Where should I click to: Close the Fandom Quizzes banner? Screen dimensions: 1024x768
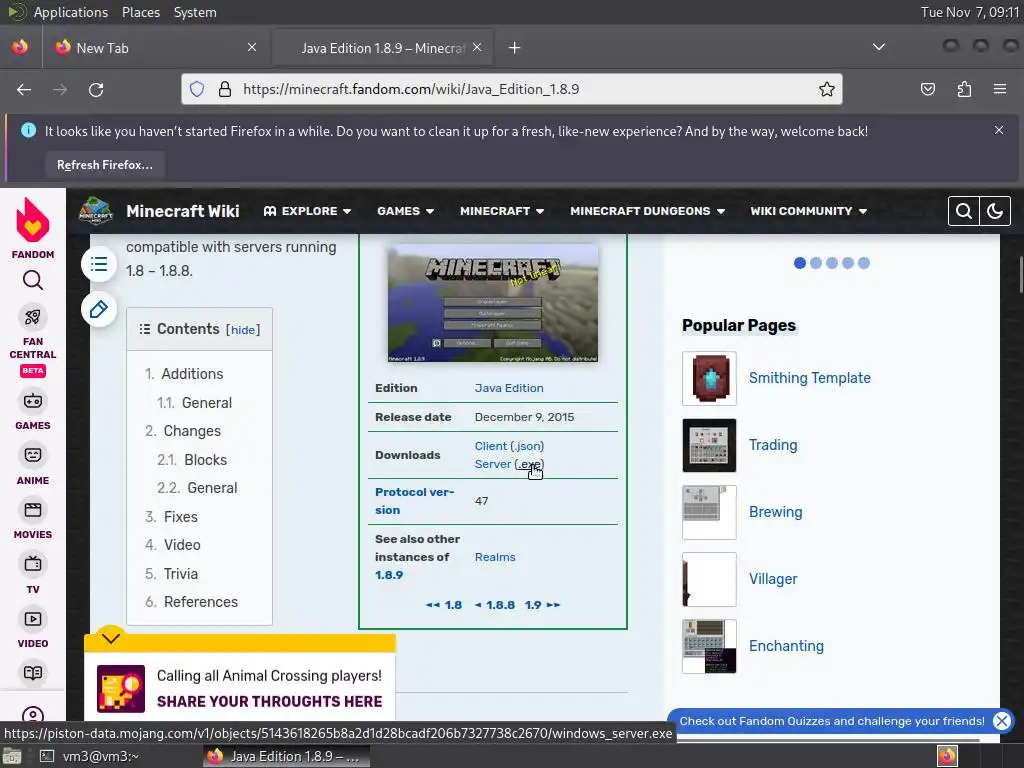[1001, 721]
